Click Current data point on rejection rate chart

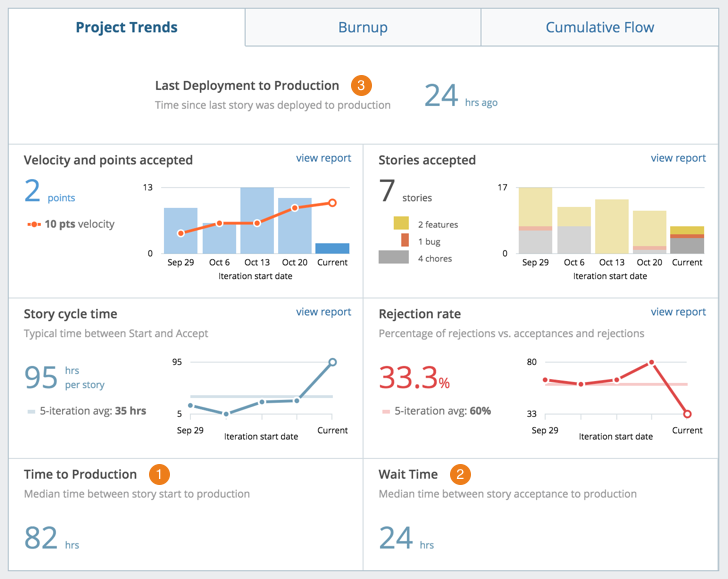tap(687, 414)
